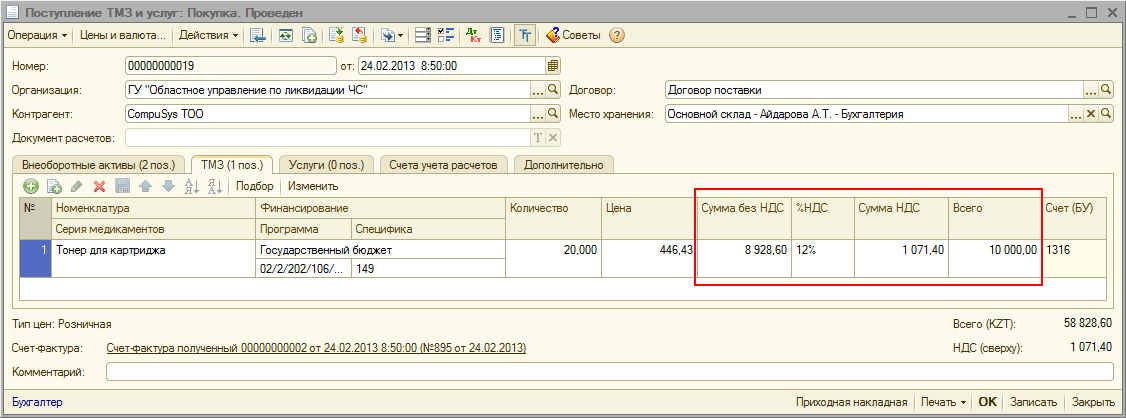Viewport: 1126px width, 418px height.
Task: Toggle the Тт text mode toolbar button
Action: click(524, 36)
